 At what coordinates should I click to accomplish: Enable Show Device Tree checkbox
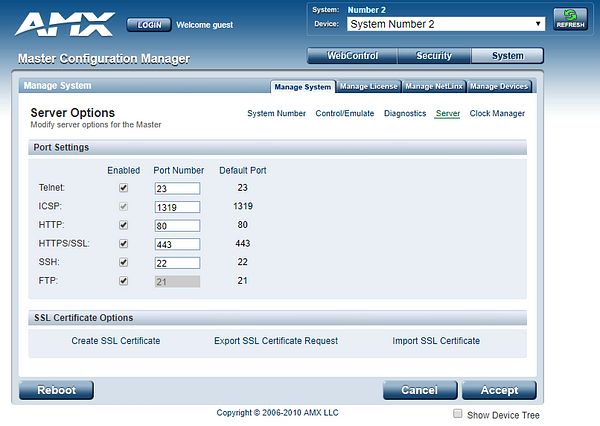(x=457, y=413)
